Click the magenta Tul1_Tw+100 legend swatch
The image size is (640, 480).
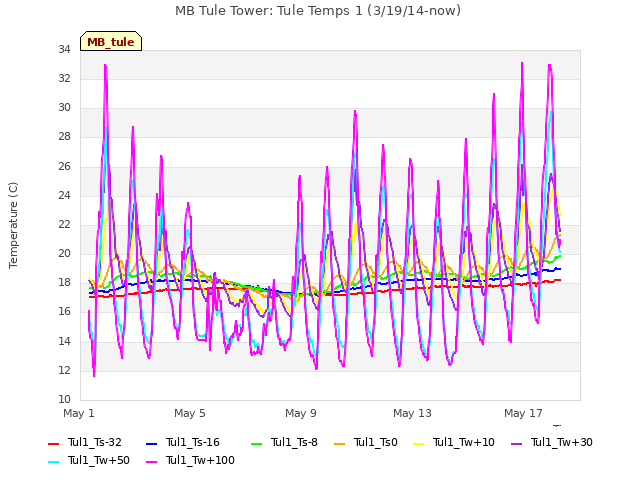coord(151,461)
